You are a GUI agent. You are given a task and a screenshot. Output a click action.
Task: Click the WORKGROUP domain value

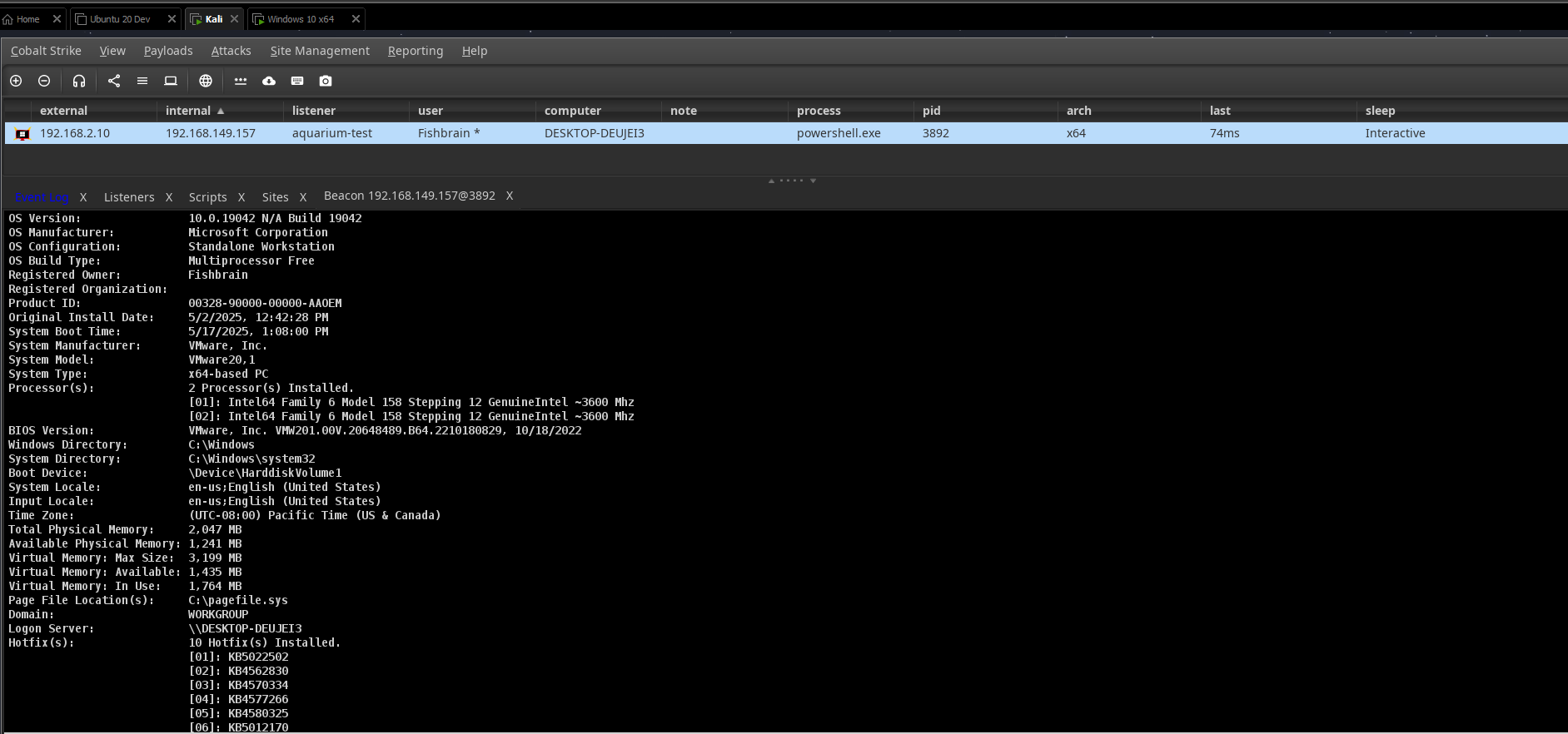(218, 614)
